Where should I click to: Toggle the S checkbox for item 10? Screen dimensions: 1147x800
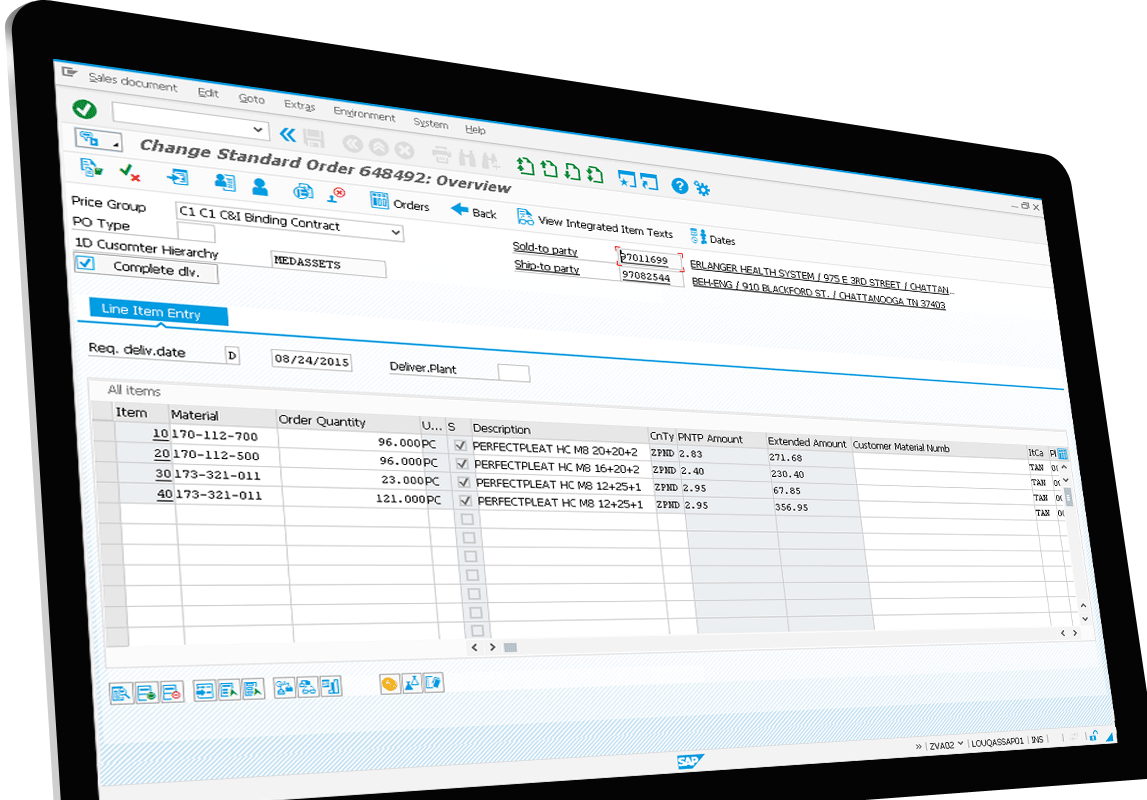[460, 445]
